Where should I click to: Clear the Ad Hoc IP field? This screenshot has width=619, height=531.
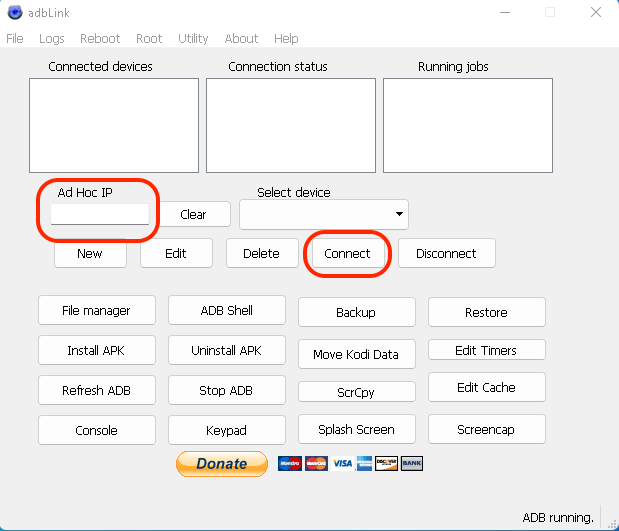(193, 214)
